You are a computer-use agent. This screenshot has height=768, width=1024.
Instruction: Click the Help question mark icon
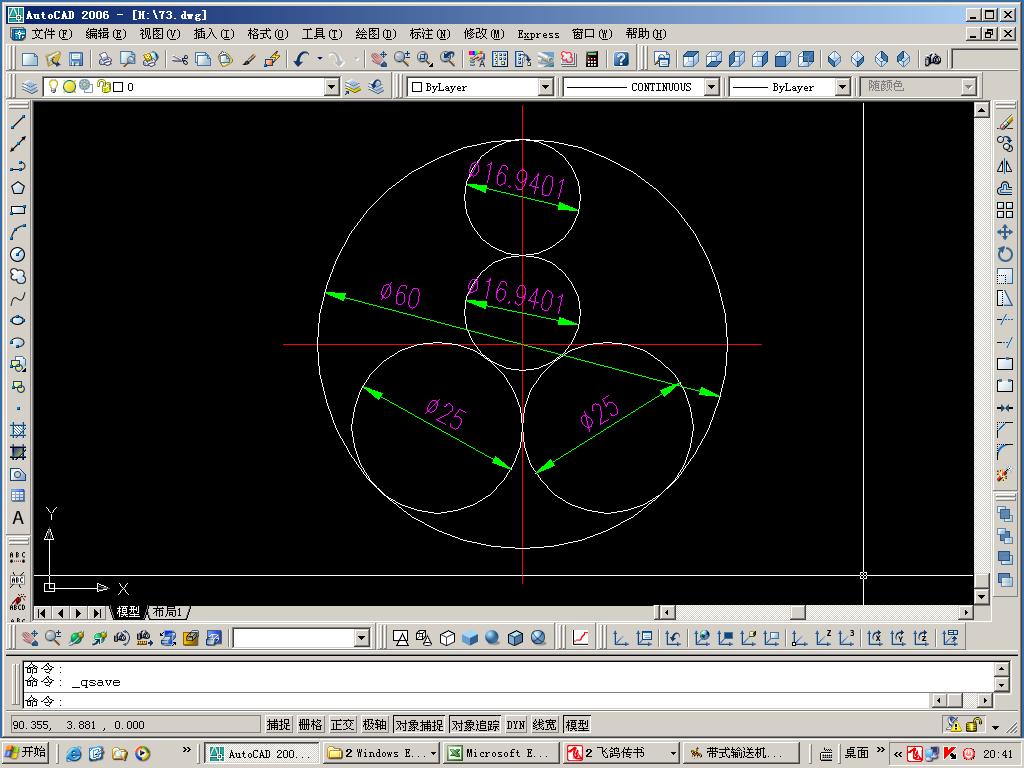click(x=621, y=59)
